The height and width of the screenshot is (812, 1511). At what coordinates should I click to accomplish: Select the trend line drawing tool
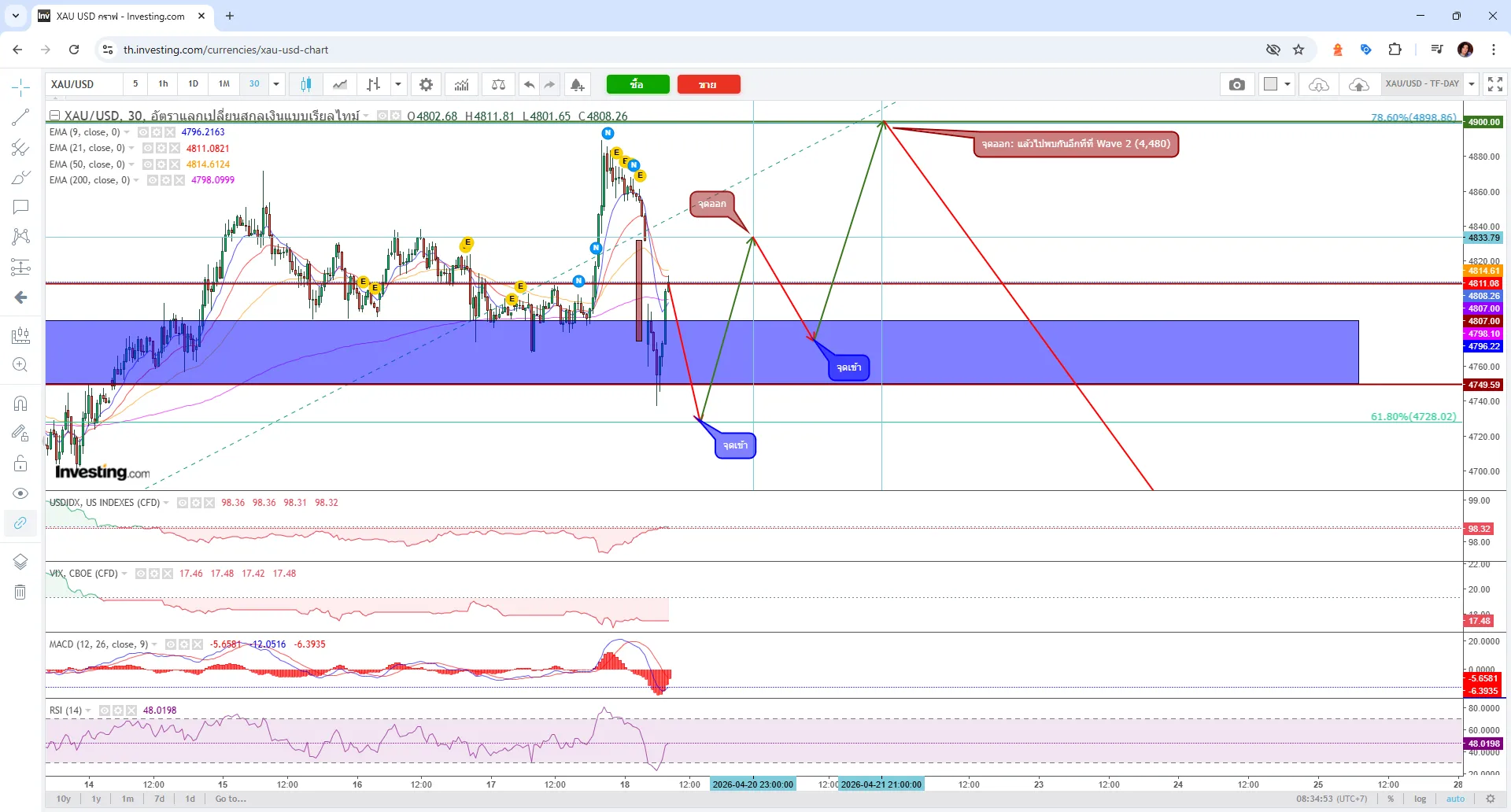coord(21,117)
